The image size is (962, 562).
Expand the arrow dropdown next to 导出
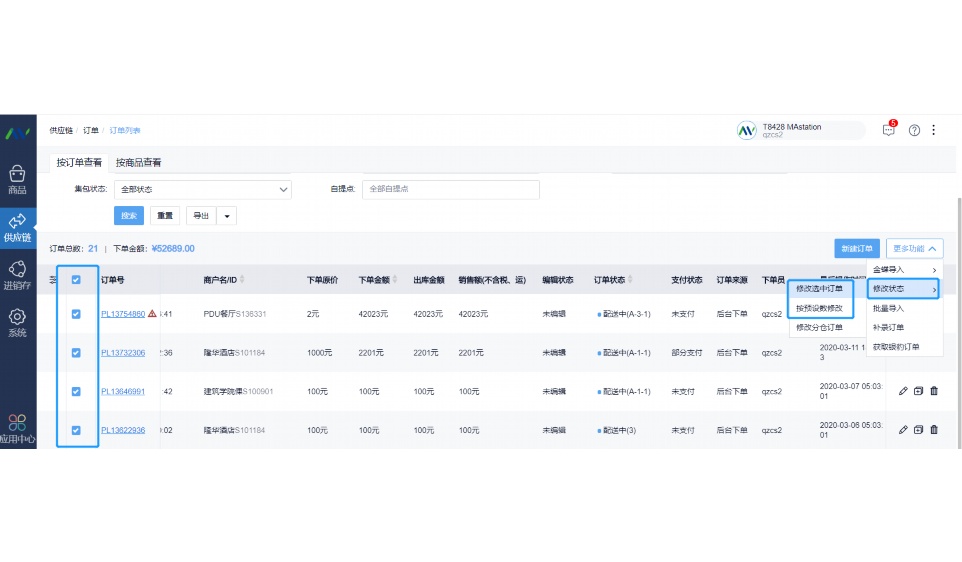pos(227,215)
